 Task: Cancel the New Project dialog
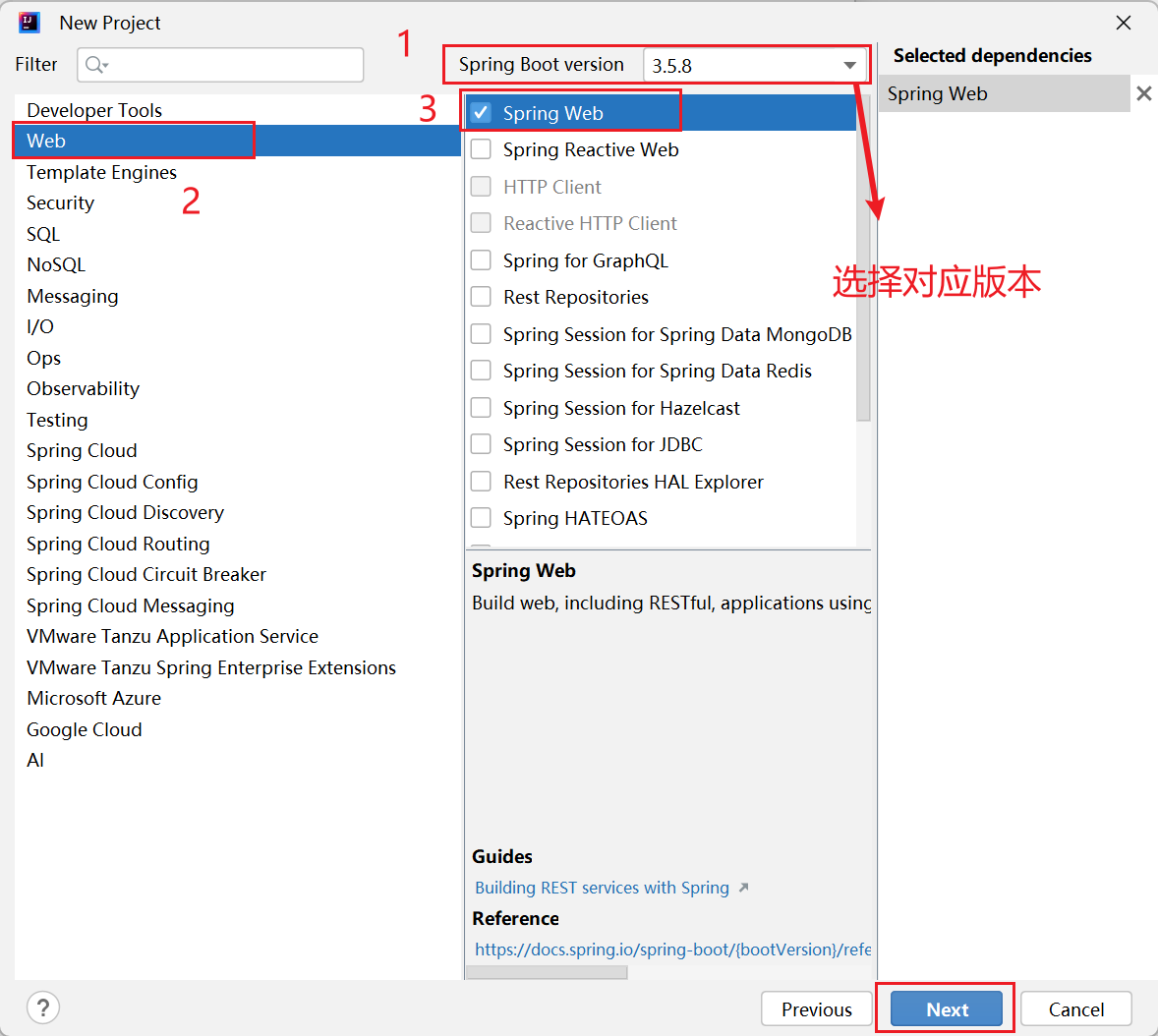(1076, 1008)
